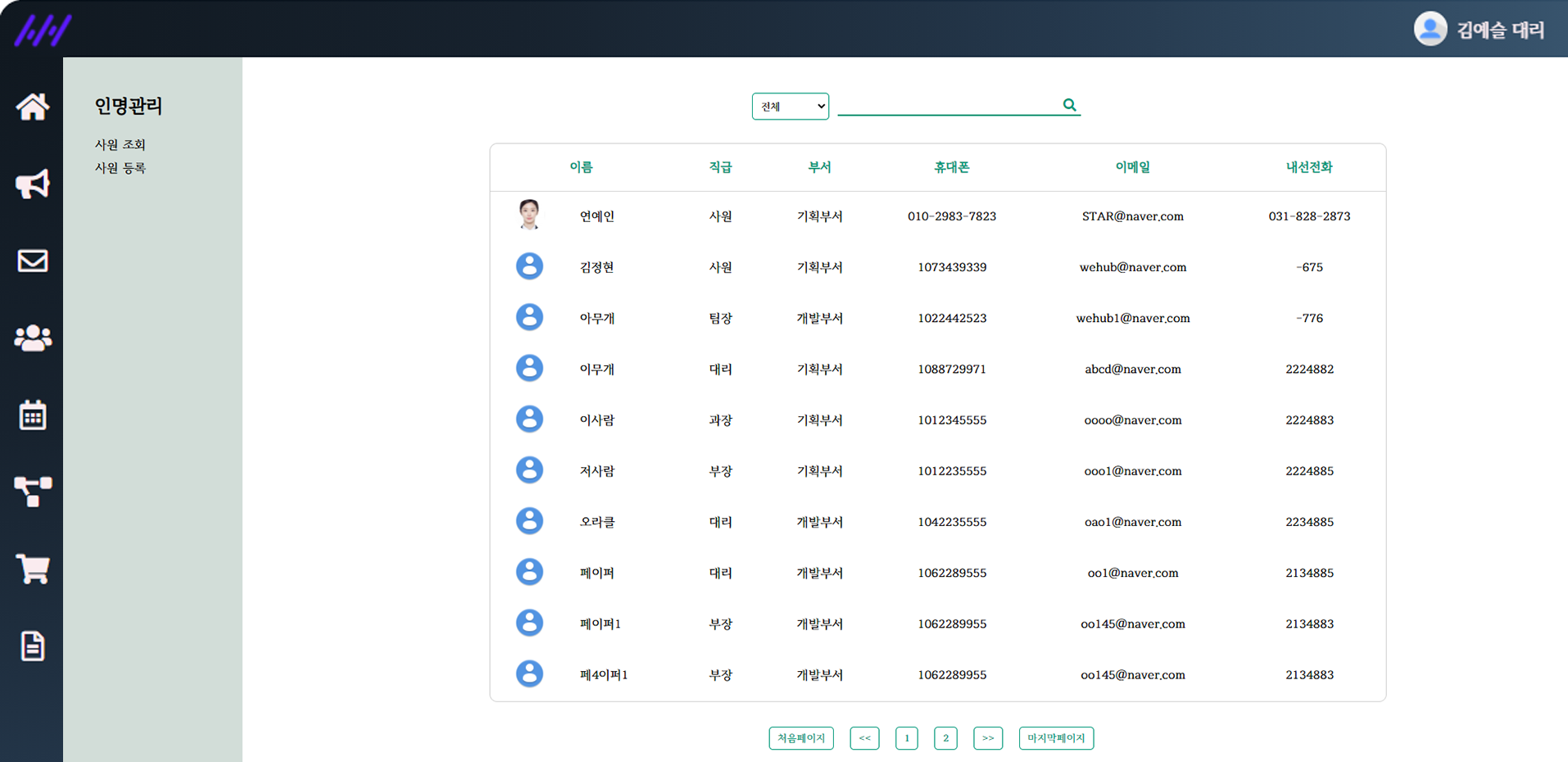This screenshot has width=1568, height=762.
Task: Click the user avatar beside 김예슬 대리
Action: pos(1430,29)
